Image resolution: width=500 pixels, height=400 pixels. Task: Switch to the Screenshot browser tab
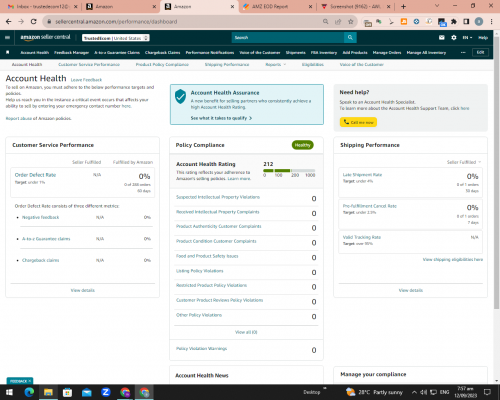click(355, 7)
